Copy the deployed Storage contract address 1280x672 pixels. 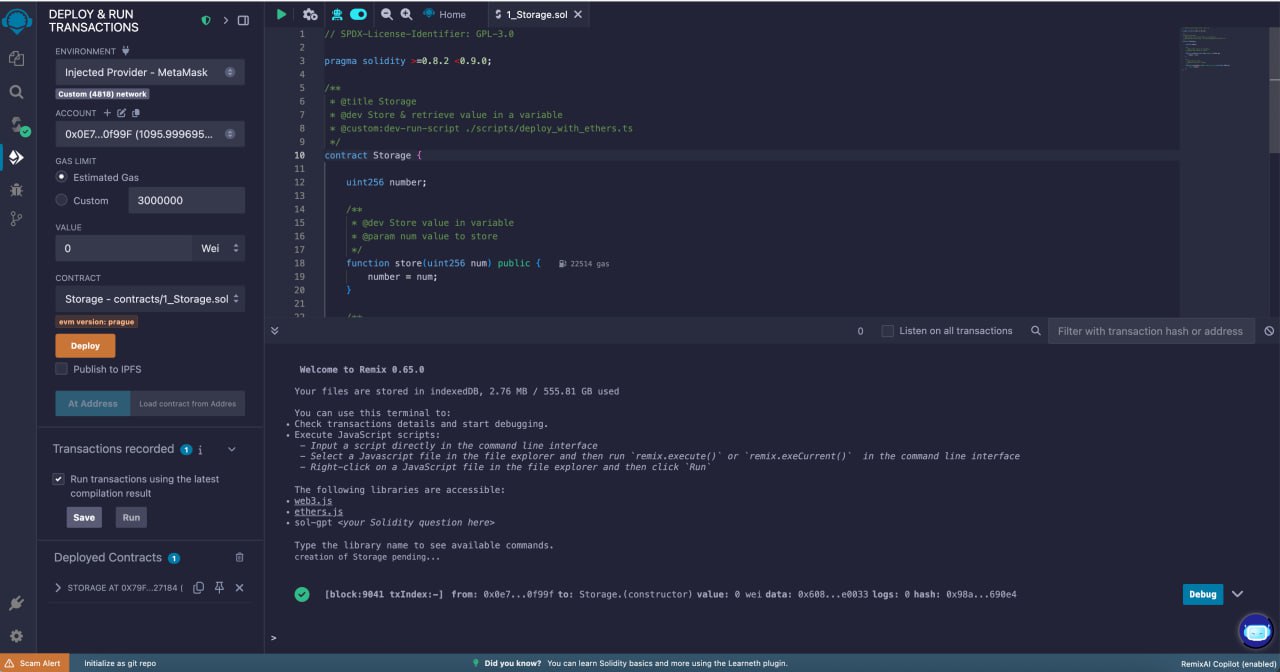(x=198, y=588)
